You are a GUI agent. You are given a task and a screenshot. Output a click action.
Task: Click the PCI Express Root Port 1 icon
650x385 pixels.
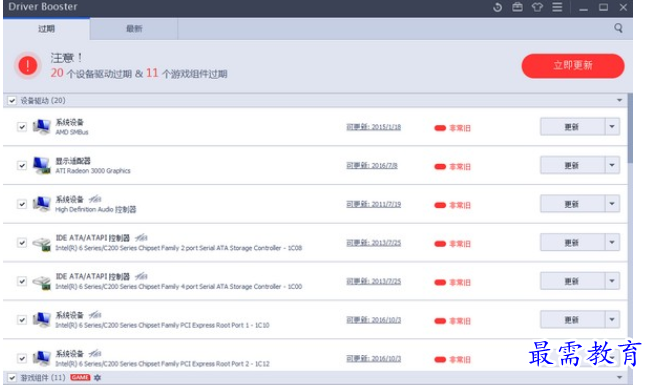[41, 320]
